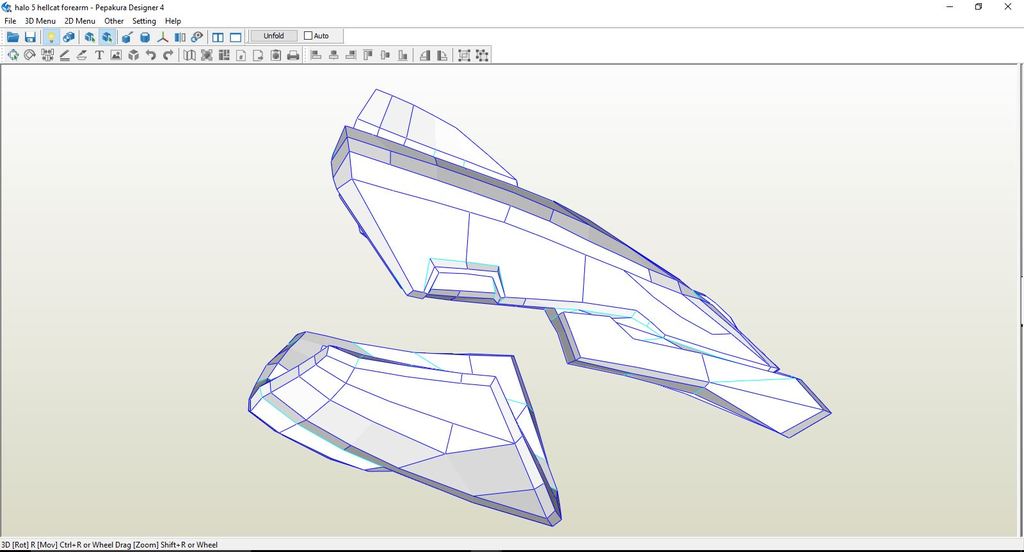This screenshot has height=552, width=1024.
Task: Select the edge color pencil tool
Action: click(82, 56)
